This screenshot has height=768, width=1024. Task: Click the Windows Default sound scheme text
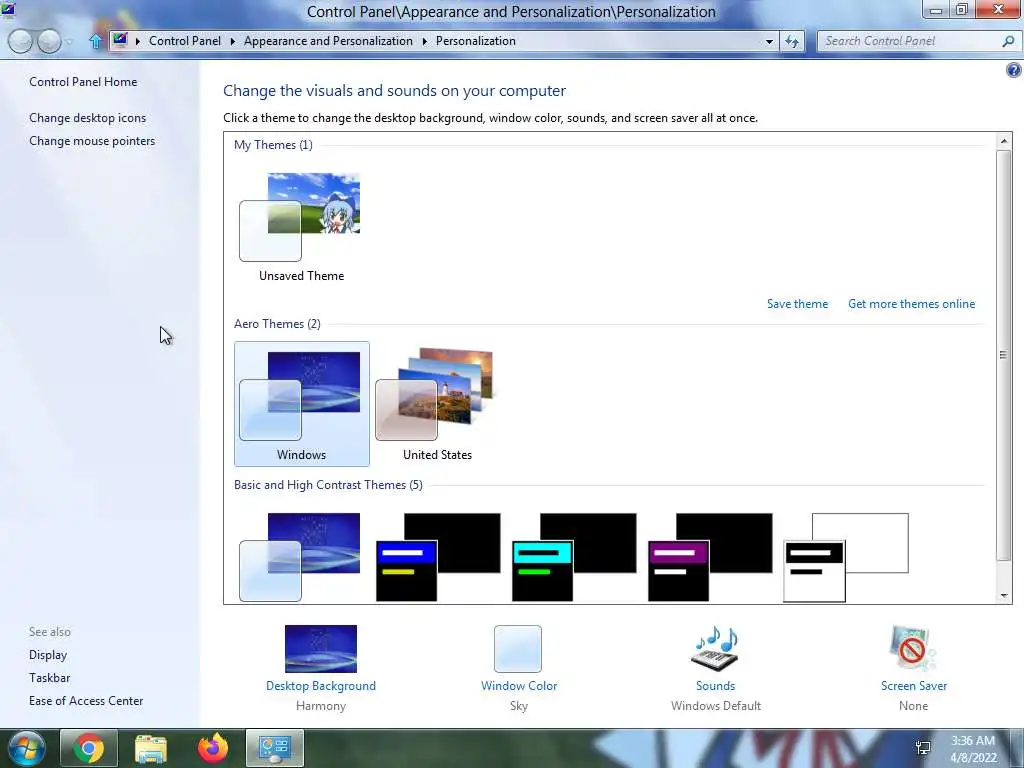point(716,706)
